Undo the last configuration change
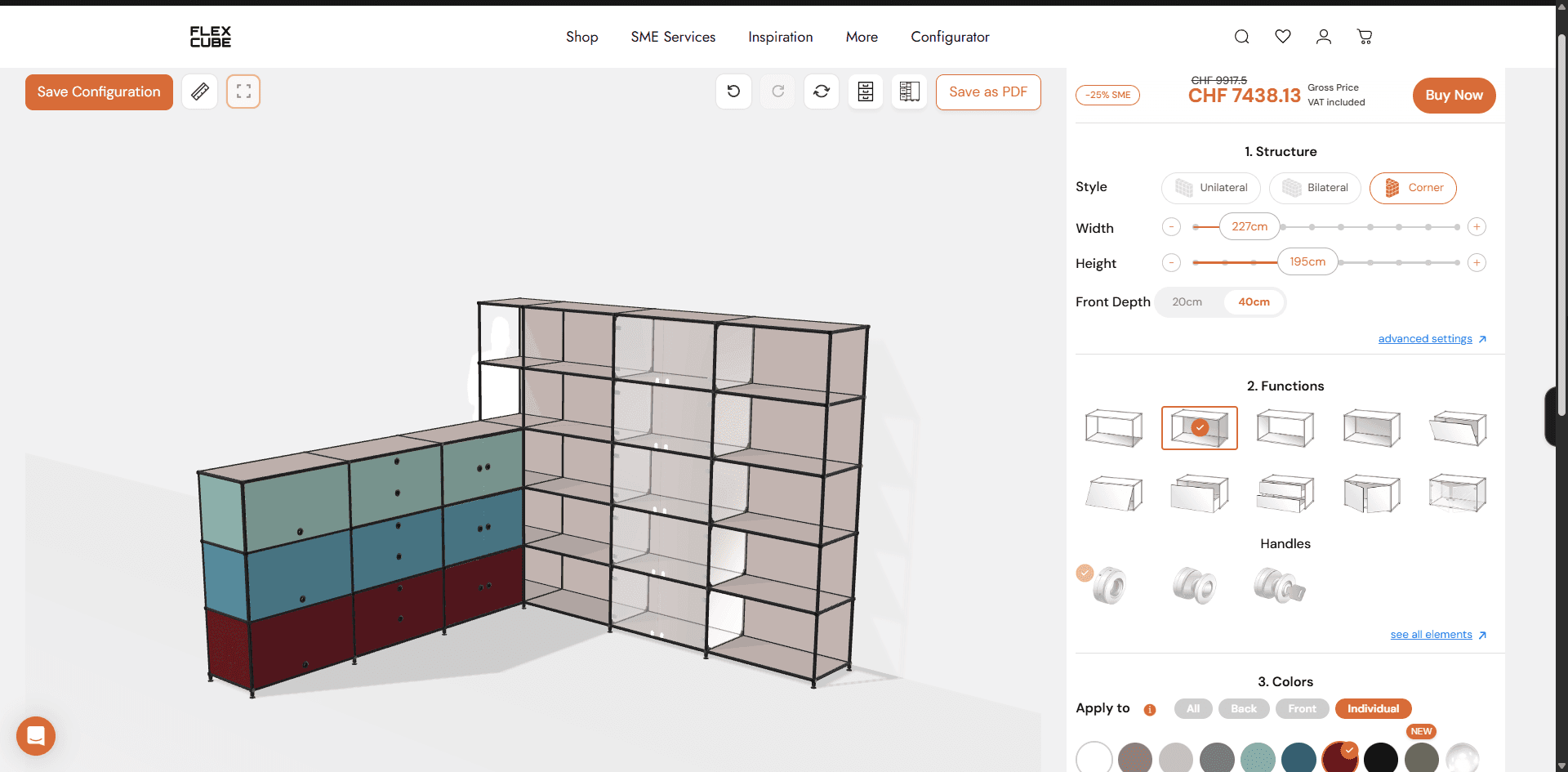Viewport: 1568px width, 772px height. (x=733, y=91)
